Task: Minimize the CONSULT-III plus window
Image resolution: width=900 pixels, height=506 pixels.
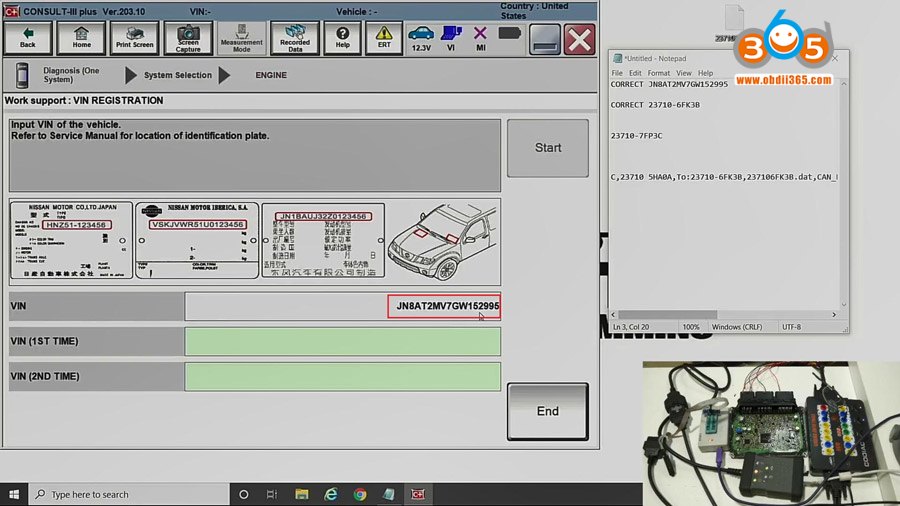Action: 545,40
